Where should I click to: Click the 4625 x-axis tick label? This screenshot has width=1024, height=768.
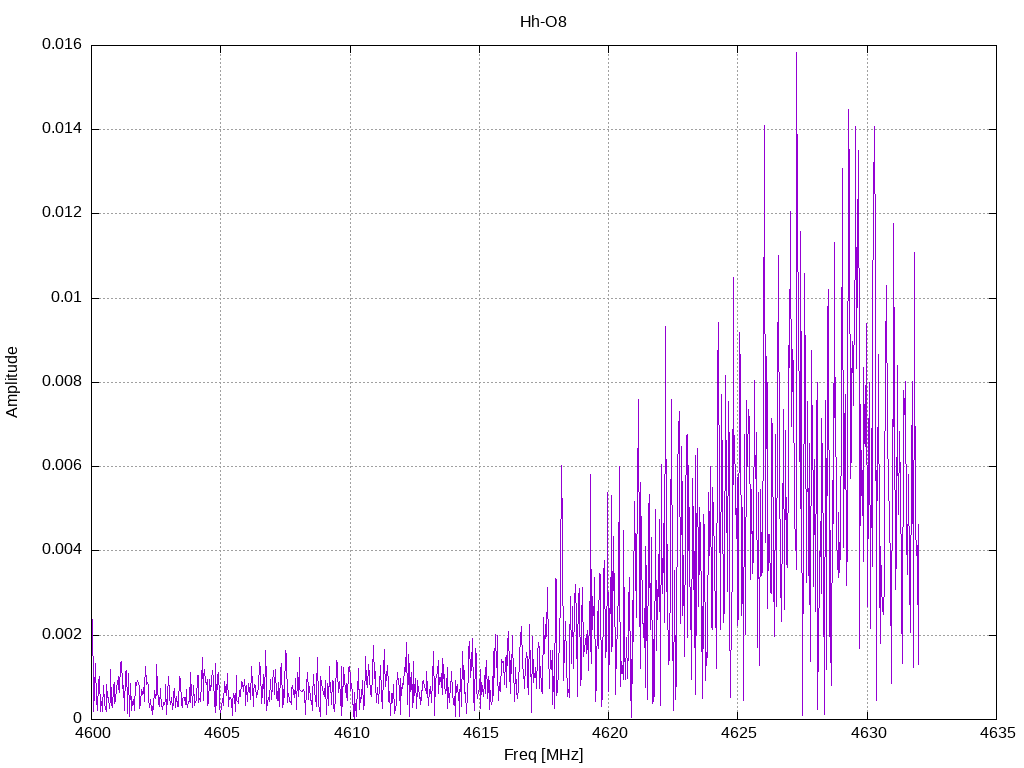click(x=737, y=733)
